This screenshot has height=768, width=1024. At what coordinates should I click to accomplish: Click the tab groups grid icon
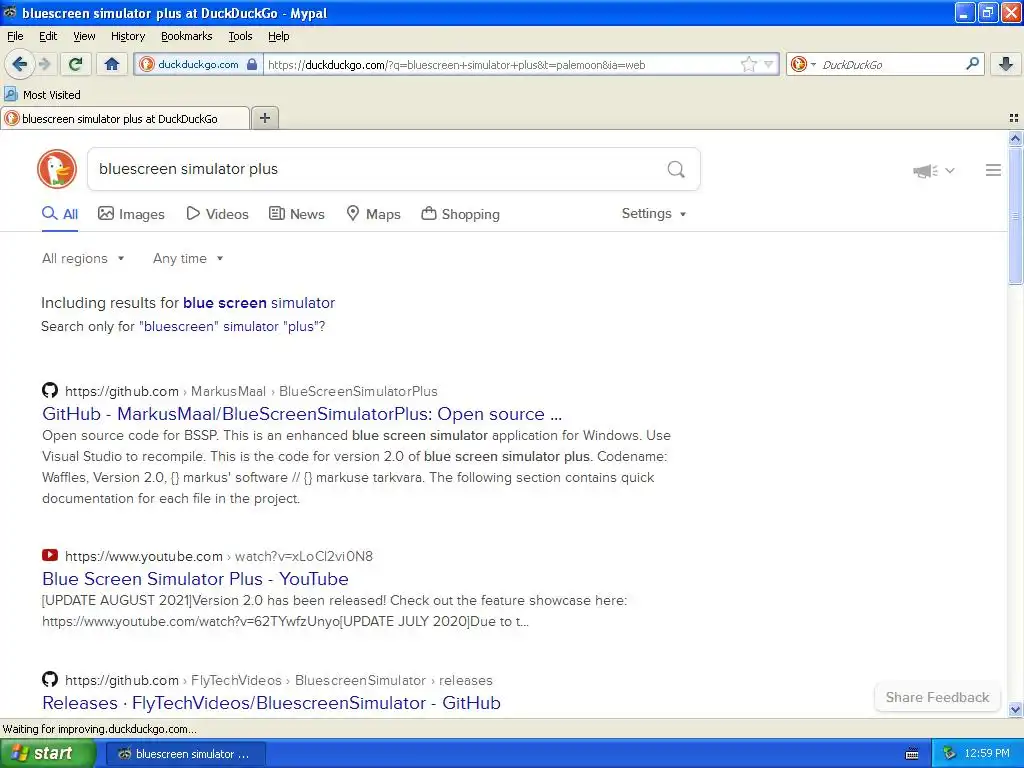[x=1014, y=118]
